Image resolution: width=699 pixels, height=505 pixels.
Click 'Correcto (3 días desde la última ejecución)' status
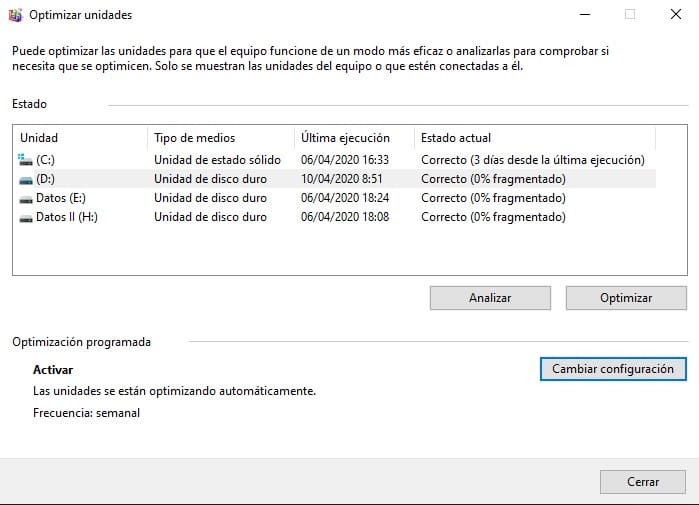pyautogui.click(x=533, y=160)
